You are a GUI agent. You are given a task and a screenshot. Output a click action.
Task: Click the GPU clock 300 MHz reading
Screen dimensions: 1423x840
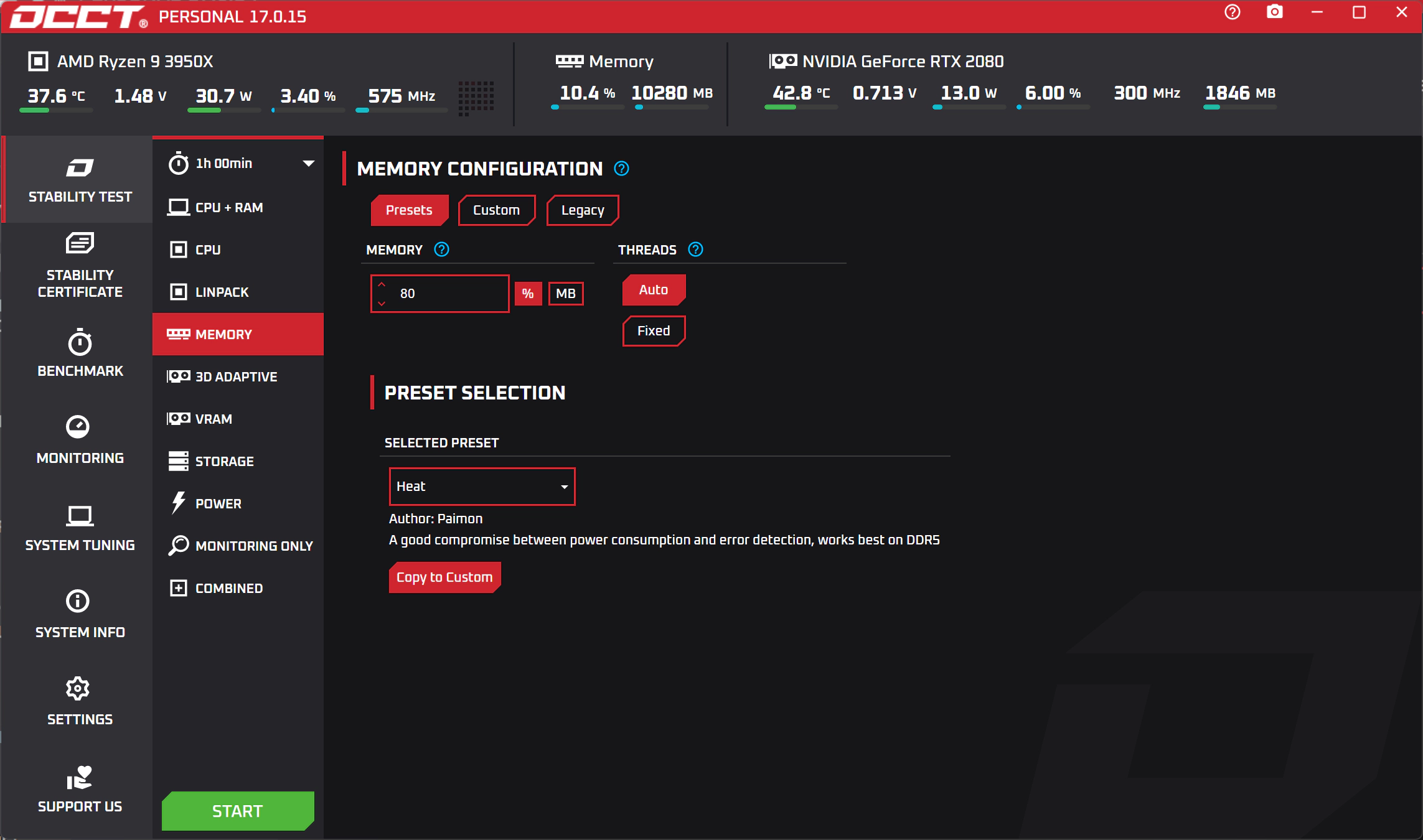pos(1147,93)
